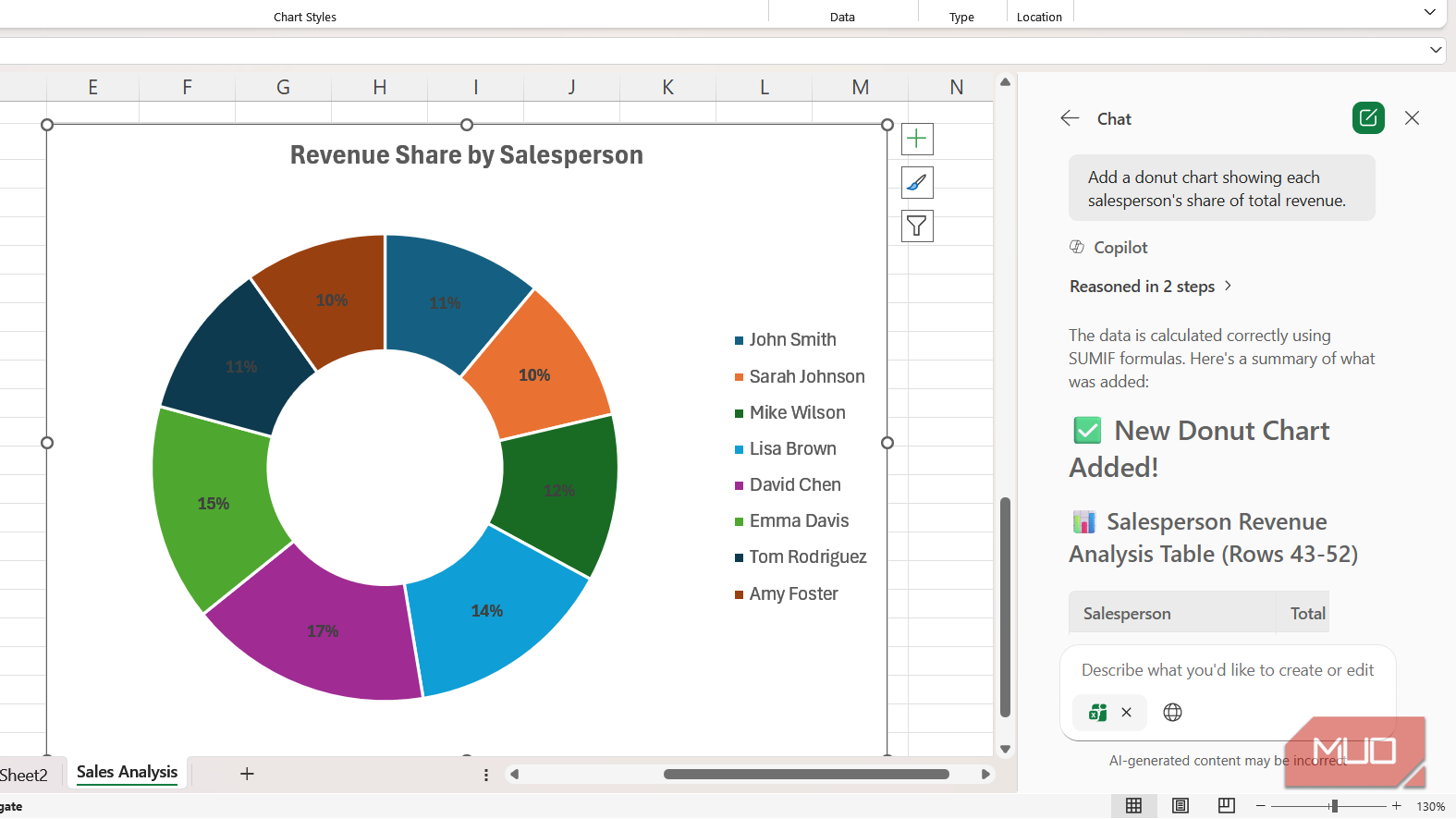The height and width of the screenshot is (819, 1456).
Task: Zoom in with the plus button
Action: point(1396,806)
